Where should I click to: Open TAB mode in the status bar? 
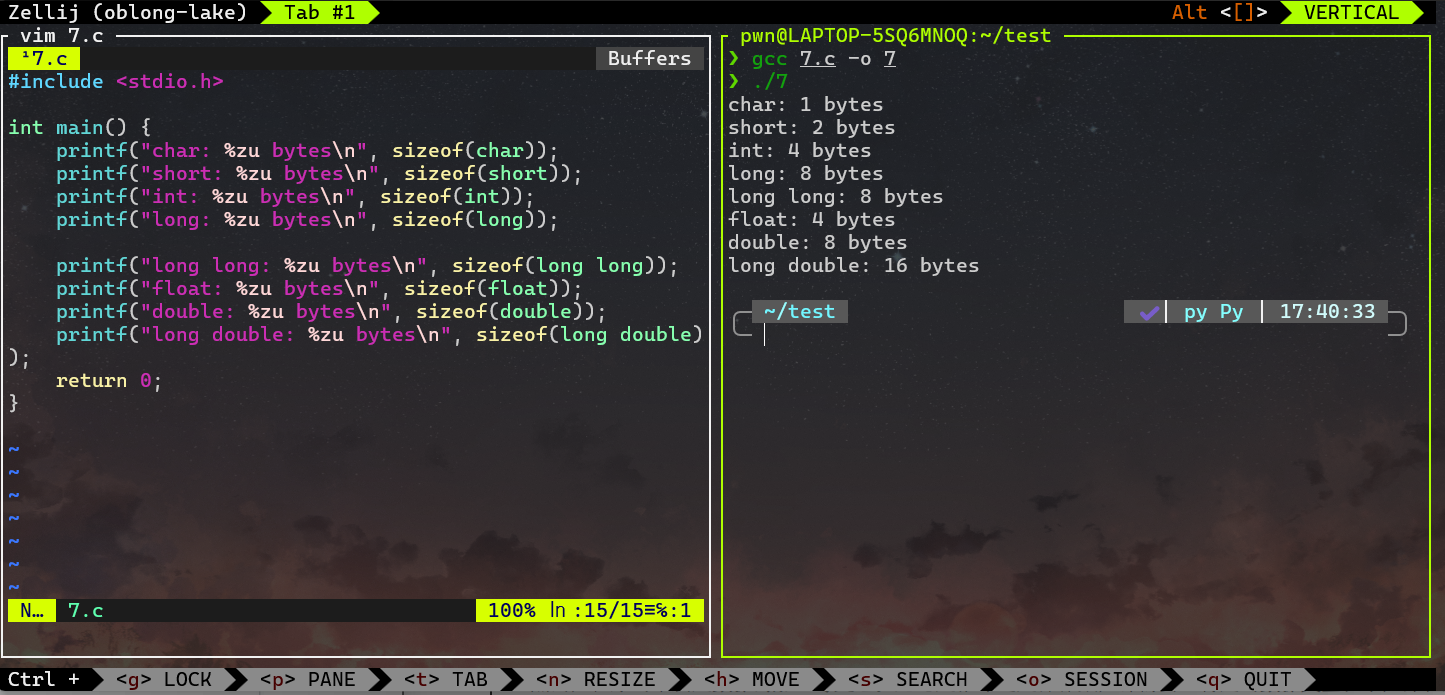click(x=445, y=680)
